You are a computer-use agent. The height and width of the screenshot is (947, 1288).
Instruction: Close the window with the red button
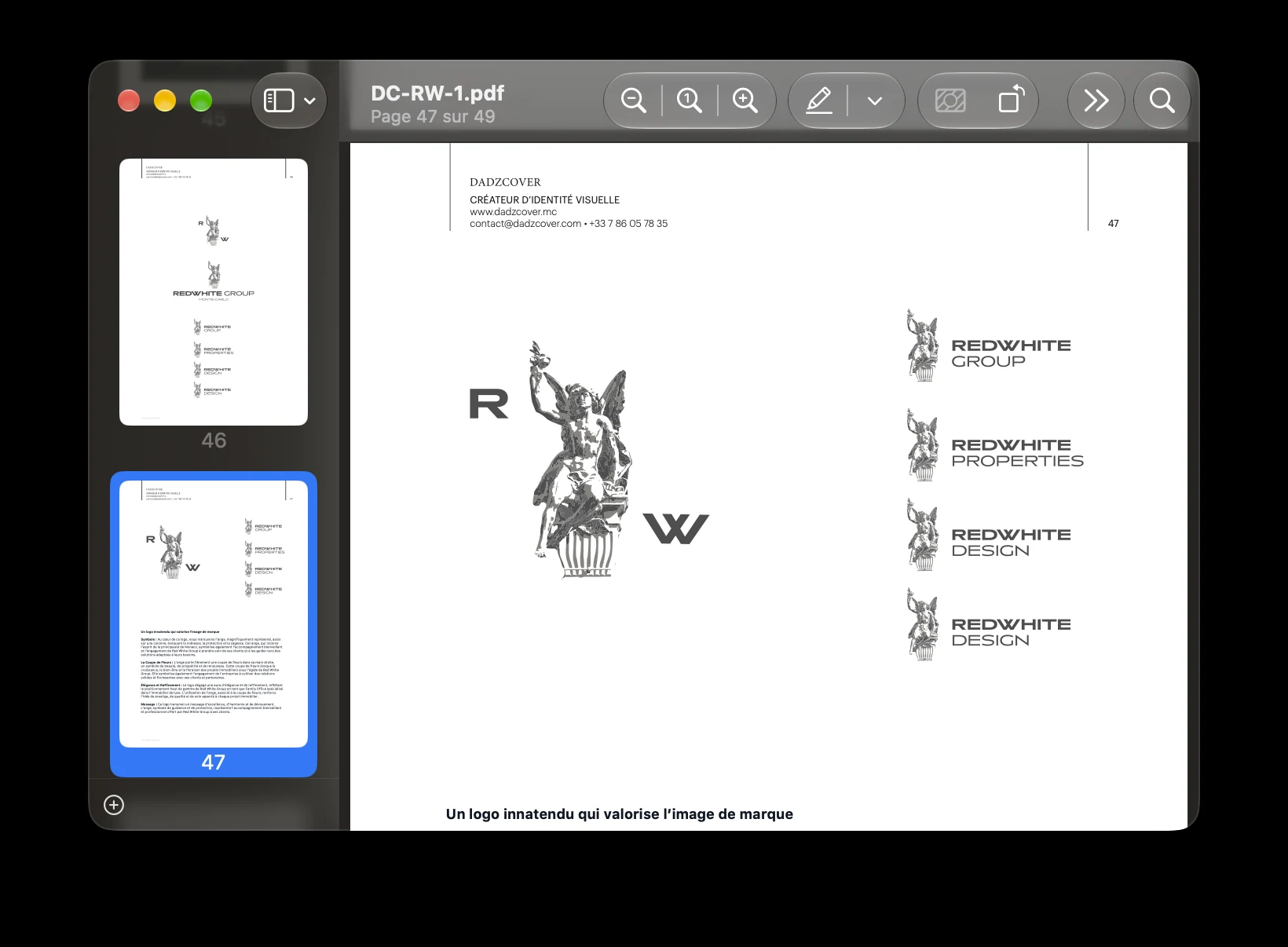(x=129, y=101)
